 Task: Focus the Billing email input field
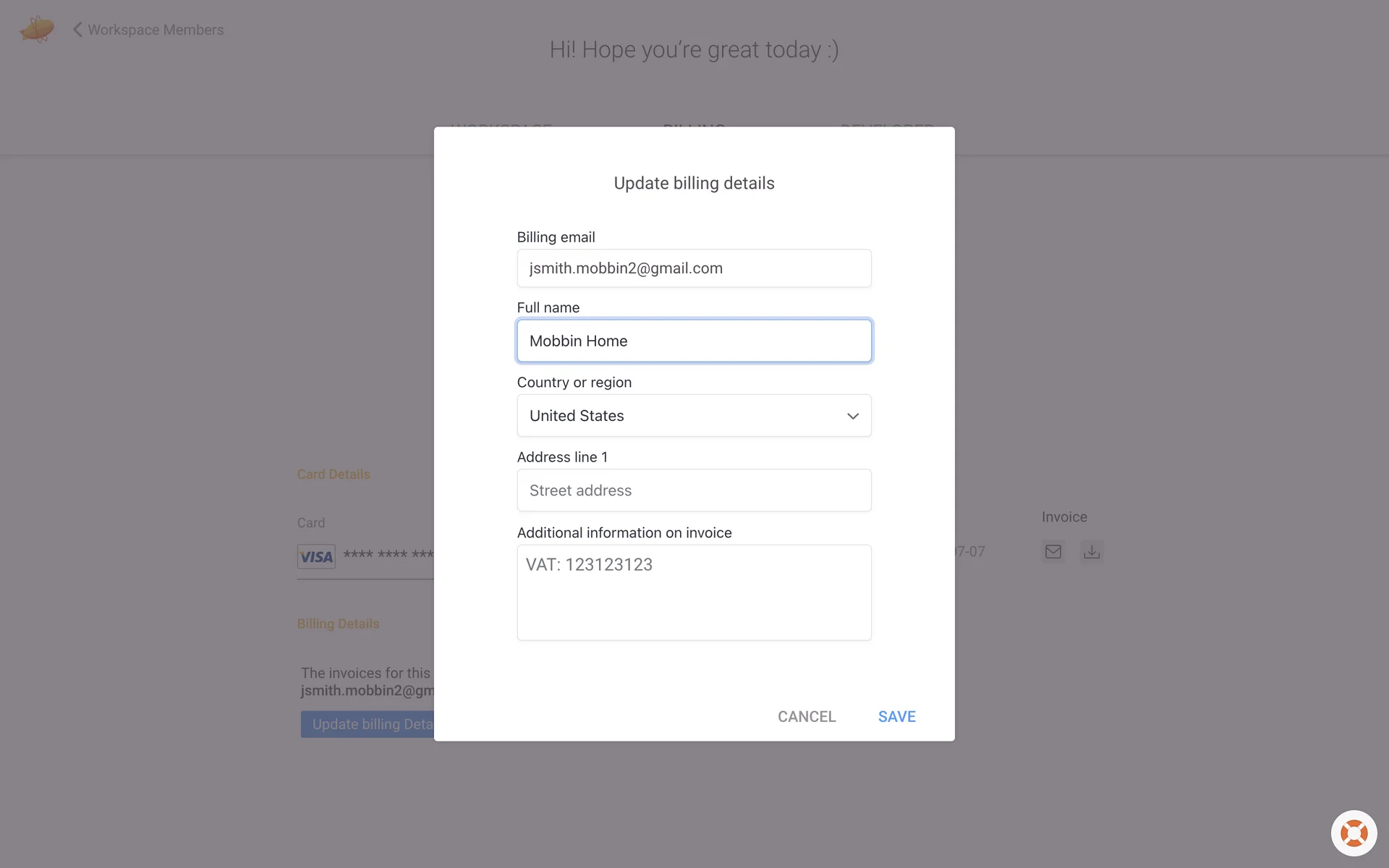click(694, 268)
